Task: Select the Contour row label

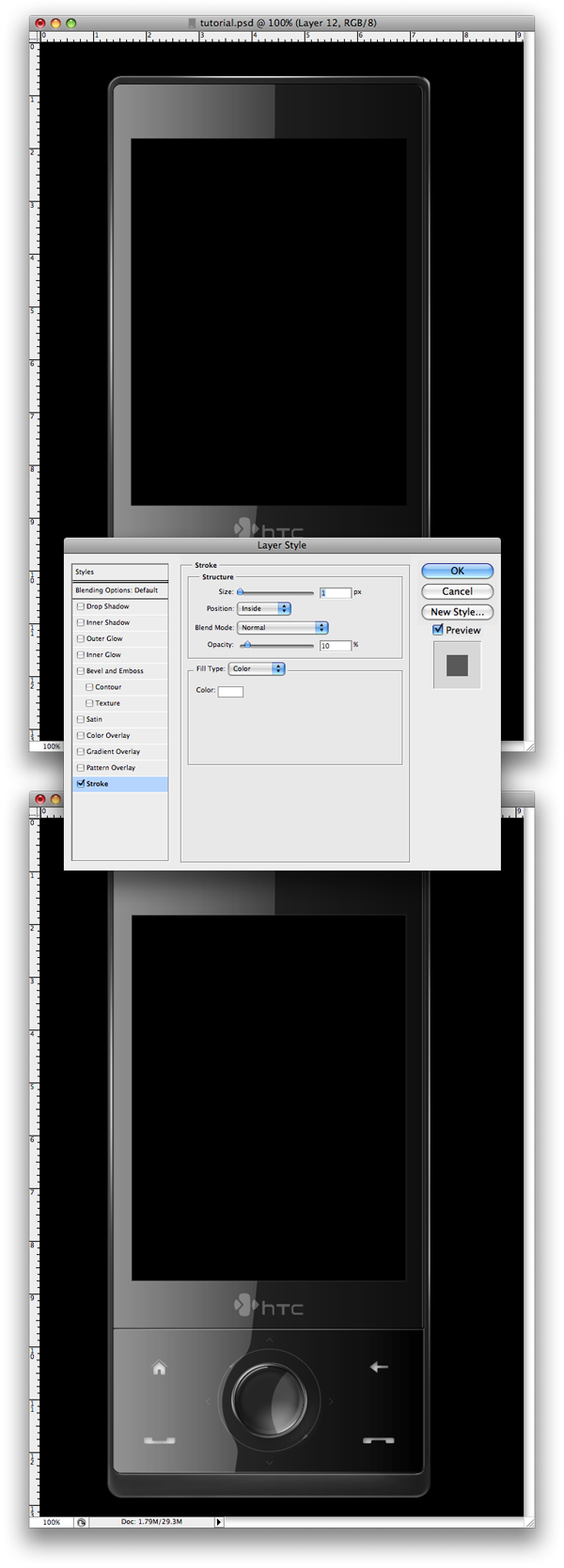Action: pos(108,687)
